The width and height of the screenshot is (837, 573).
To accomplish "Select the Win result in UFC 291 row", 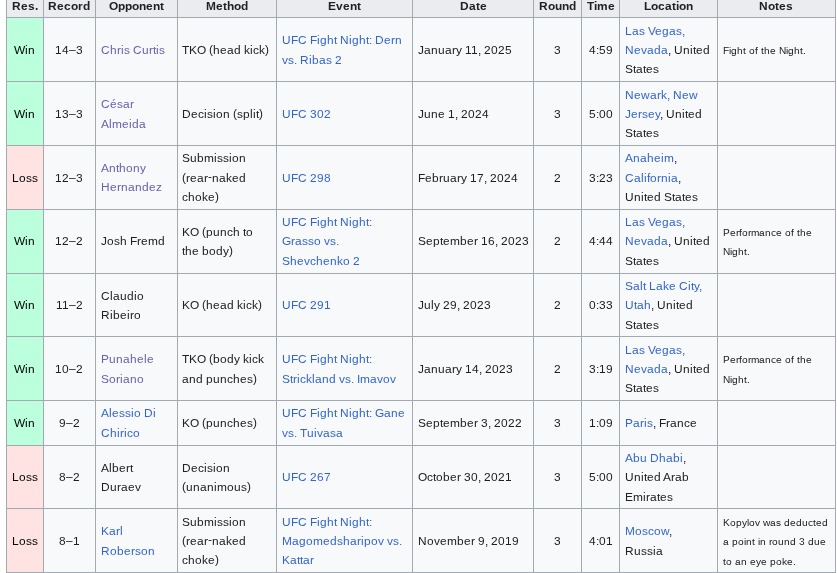I will click(25, 305).
